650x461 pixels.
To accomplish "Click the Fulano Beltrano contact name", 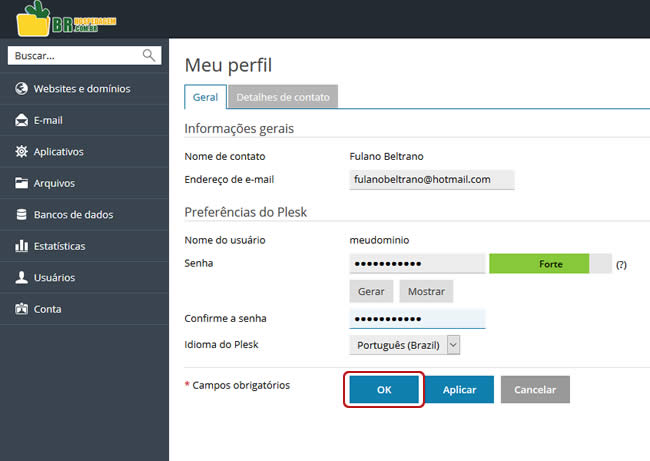I will [386, 156].
